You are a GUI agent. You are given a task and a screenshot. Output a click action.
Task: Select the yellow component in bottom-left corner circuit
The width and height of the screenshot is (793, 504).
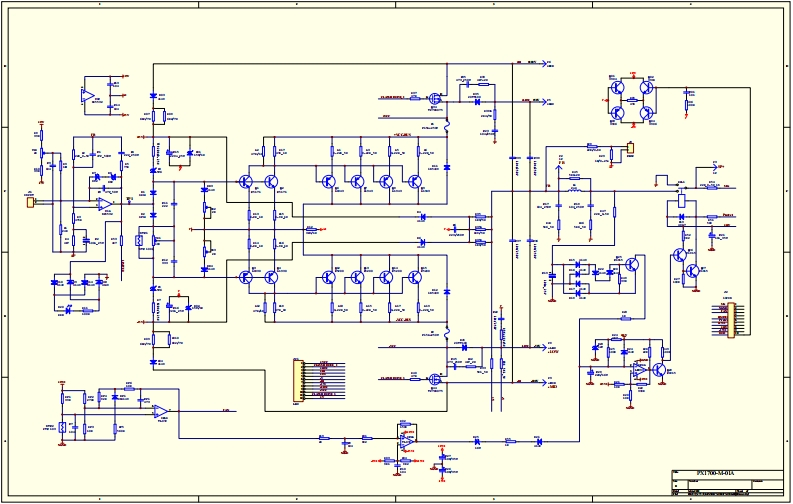62,427
